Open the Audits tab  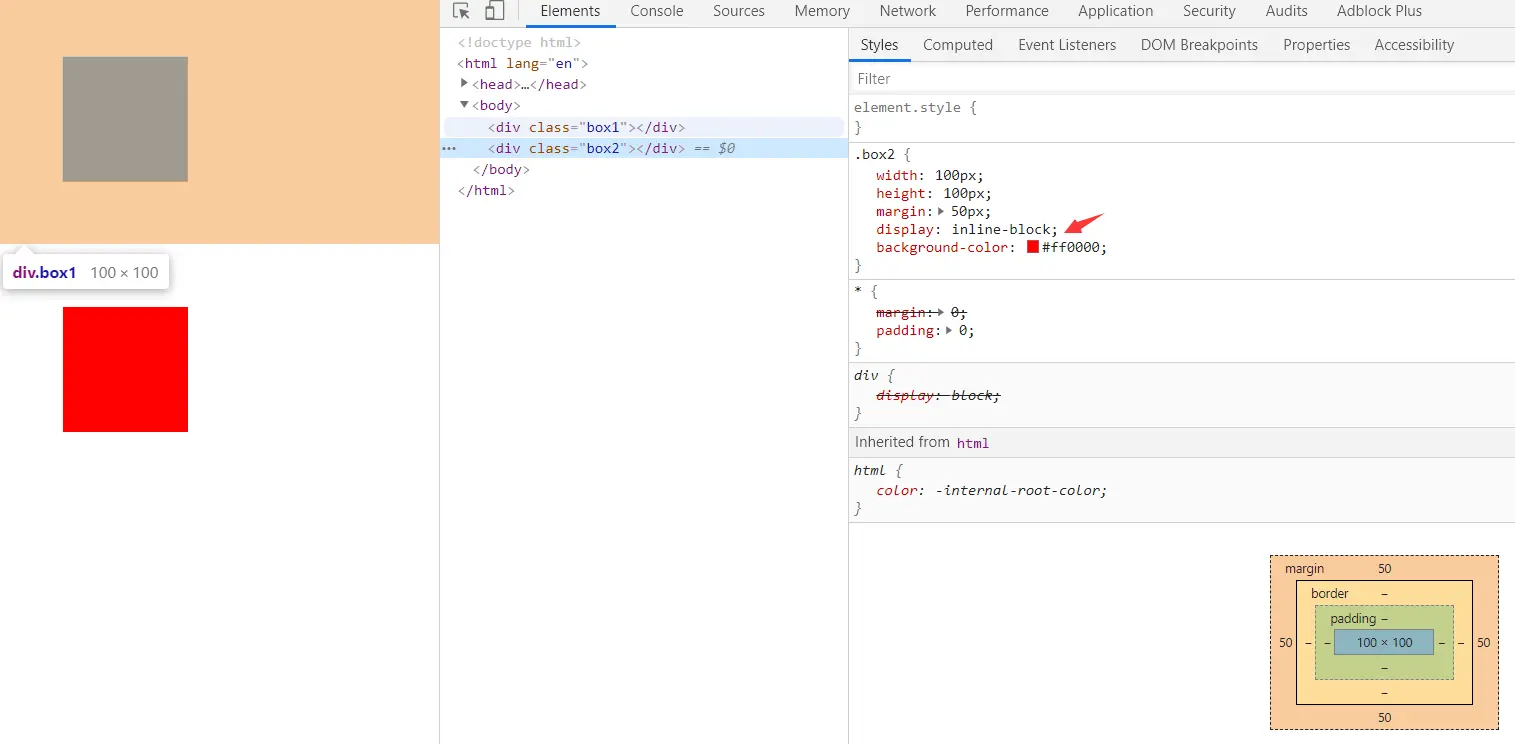pos(1286,11)
